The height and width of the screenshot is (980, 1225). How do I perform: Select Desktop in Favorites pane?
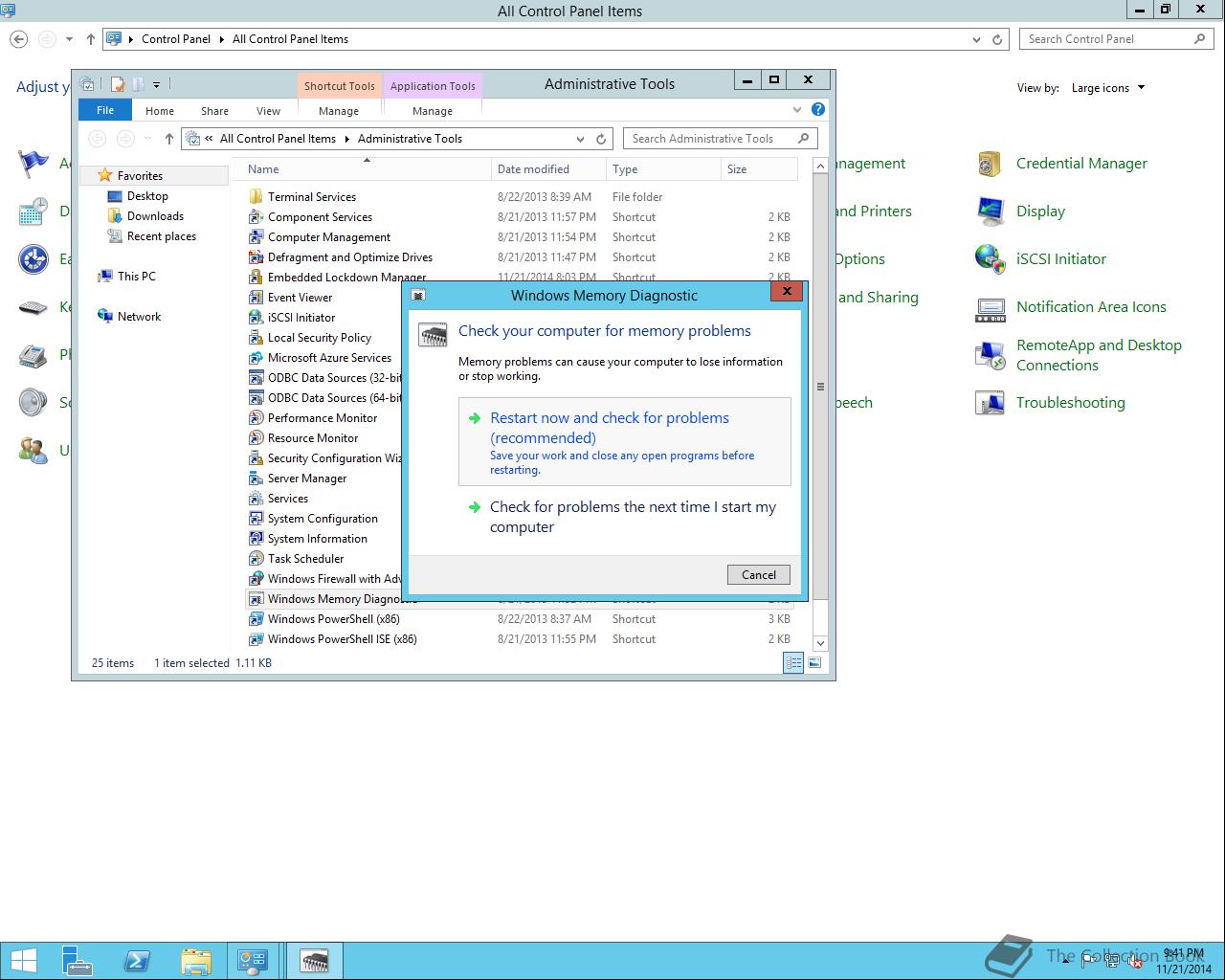coord(147,196)
